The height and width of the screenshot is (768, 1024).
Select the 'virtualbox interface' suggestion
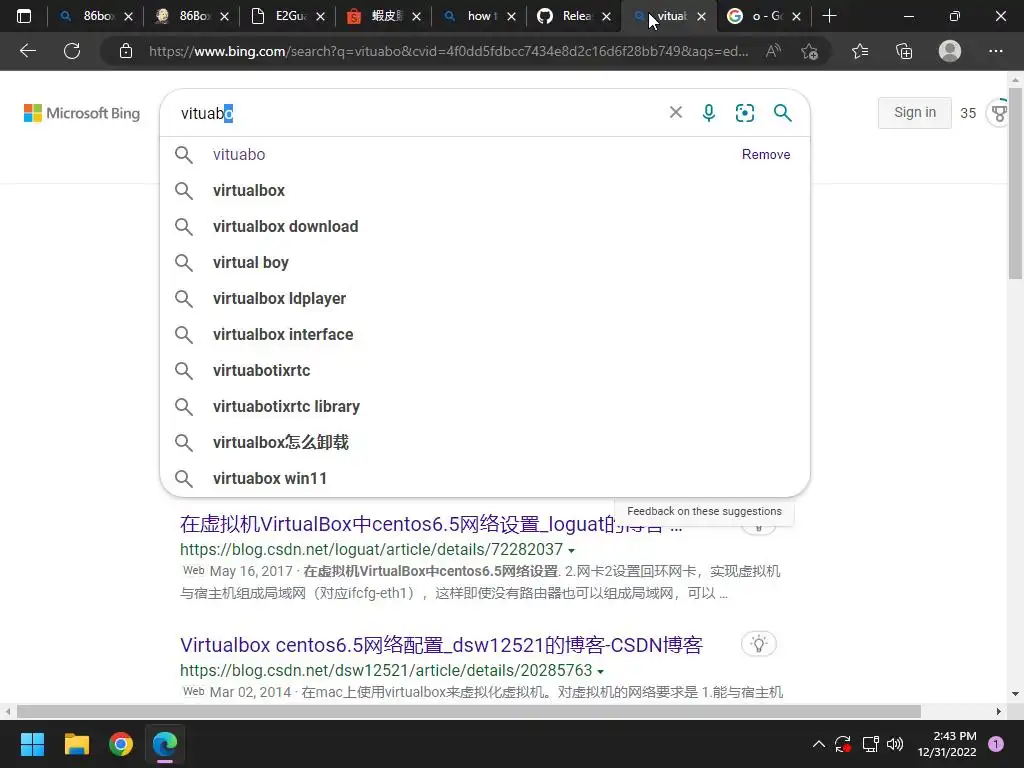tap(485, 334)
